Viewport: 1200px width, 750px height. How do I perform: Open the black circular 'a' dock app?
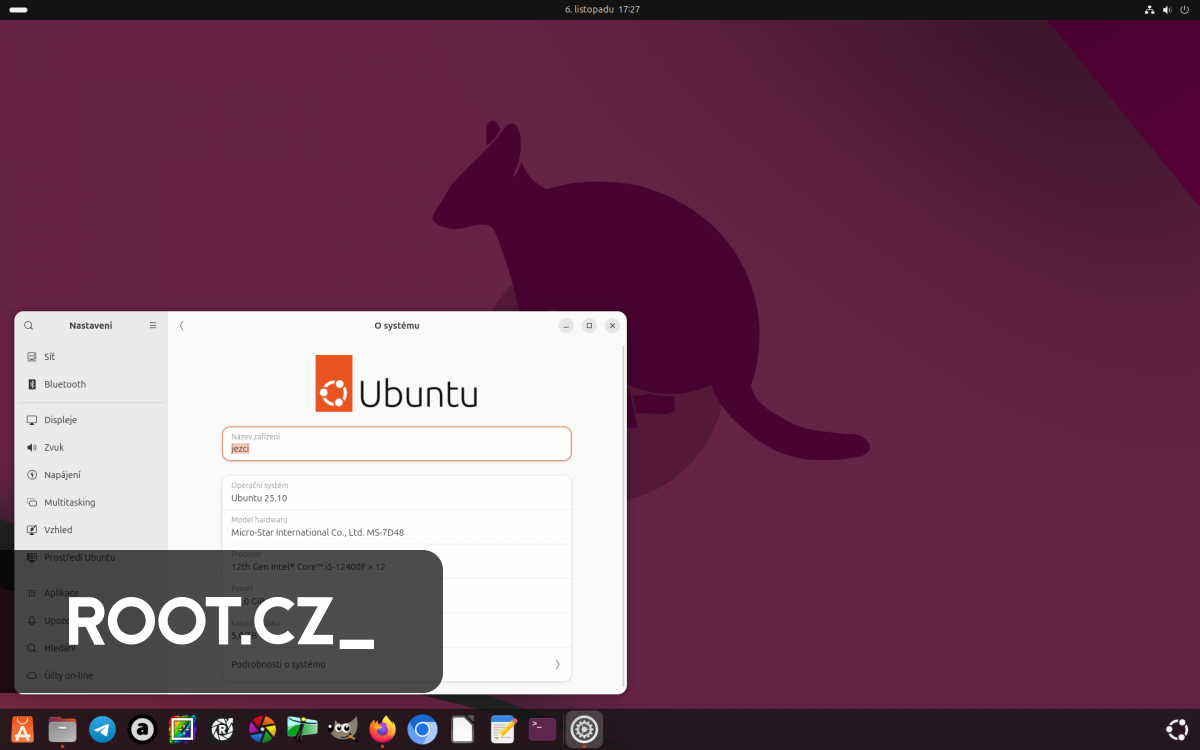pyautogui.click(x=142, y=730)
